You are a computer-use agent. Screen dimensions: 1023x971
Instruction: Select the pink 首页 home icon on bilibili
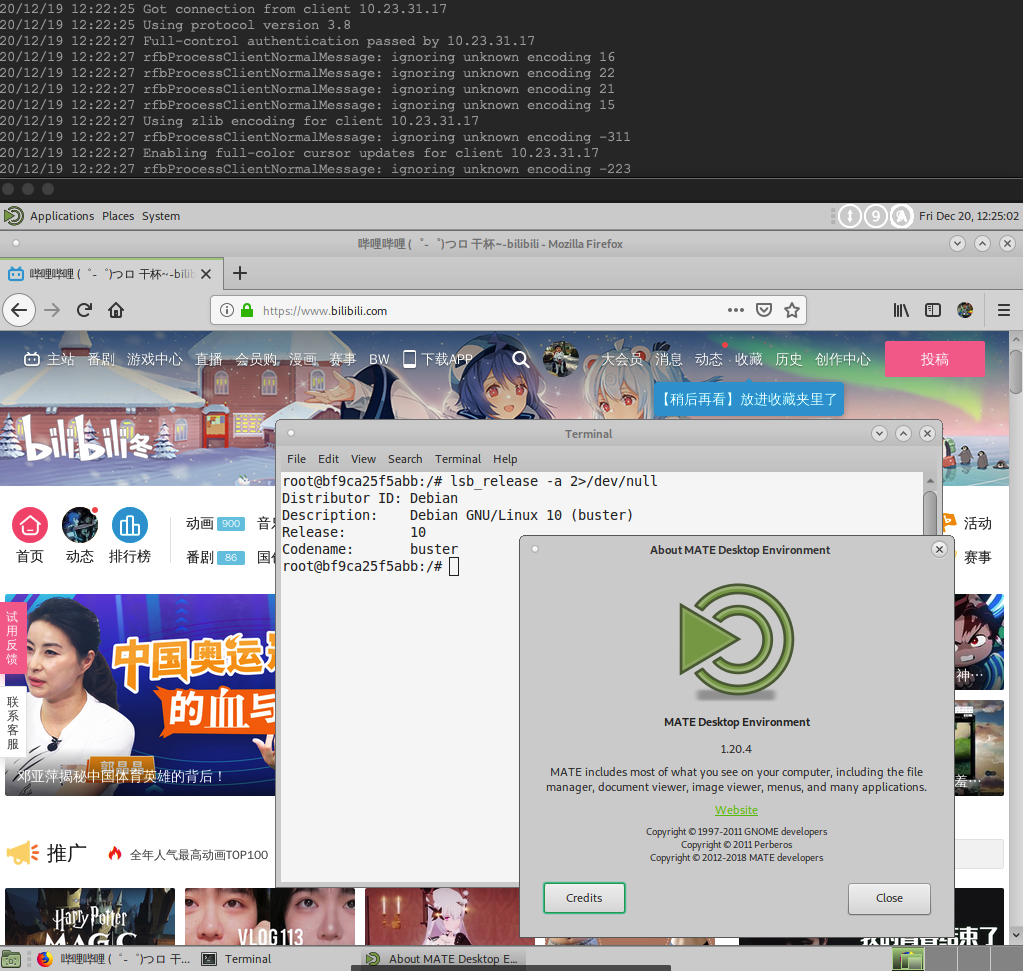coord(29,525)
